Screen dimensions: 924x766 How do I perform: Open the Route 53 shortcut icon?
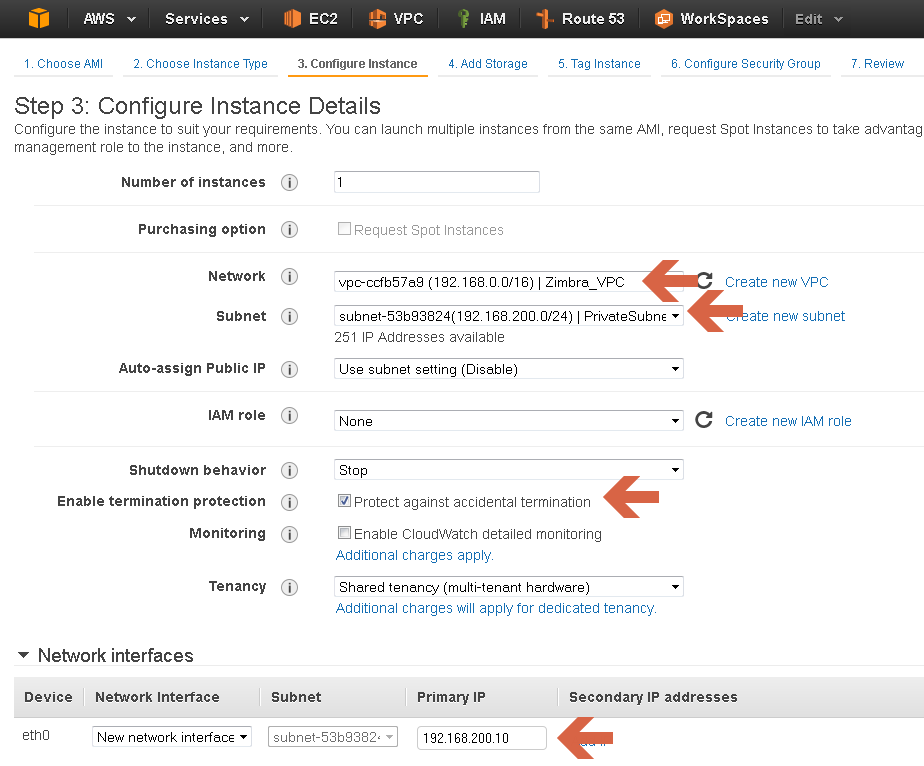click(x=544, y=19)
